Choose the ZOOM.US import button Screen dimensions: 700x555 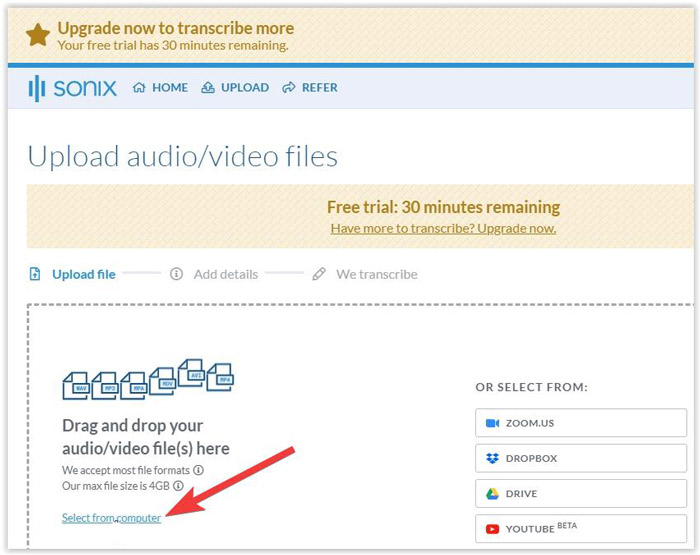pyautogui.click(x=581, y=423)
